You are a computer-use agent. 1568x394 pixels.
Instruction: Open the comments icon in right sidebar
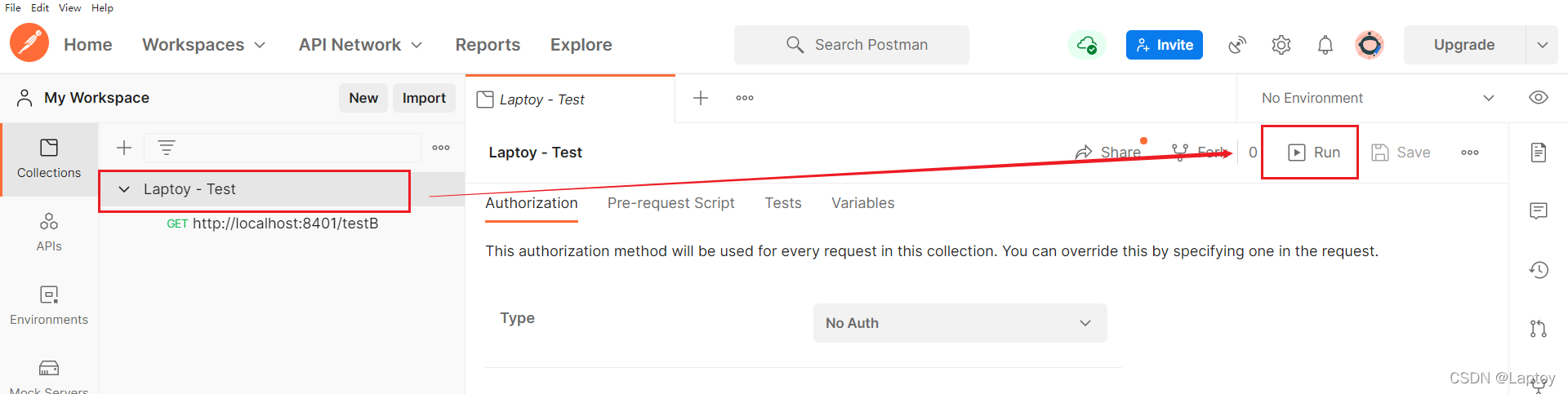(x=1539, y=211)
